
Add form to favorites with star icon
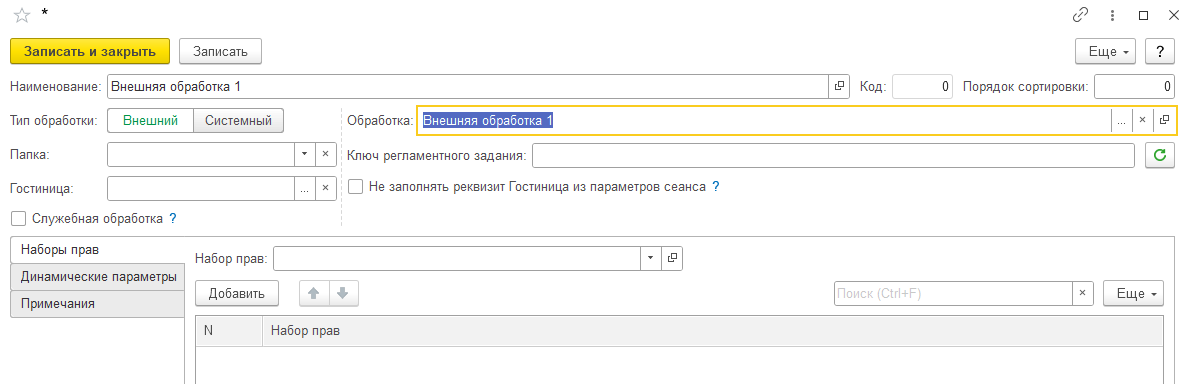click(21, 14)
